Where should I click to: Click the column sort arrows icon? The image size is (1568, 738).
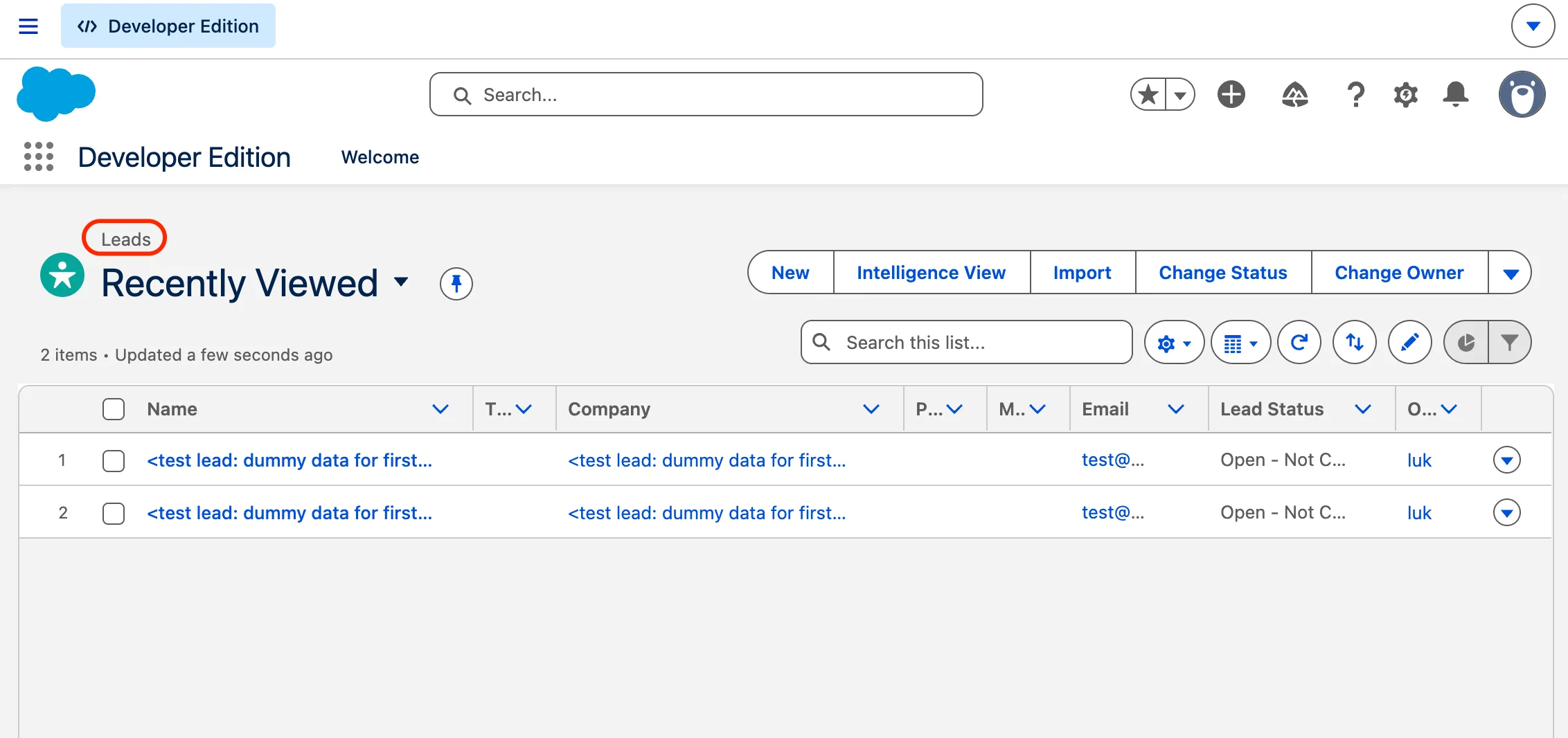tap(1355, 342)
